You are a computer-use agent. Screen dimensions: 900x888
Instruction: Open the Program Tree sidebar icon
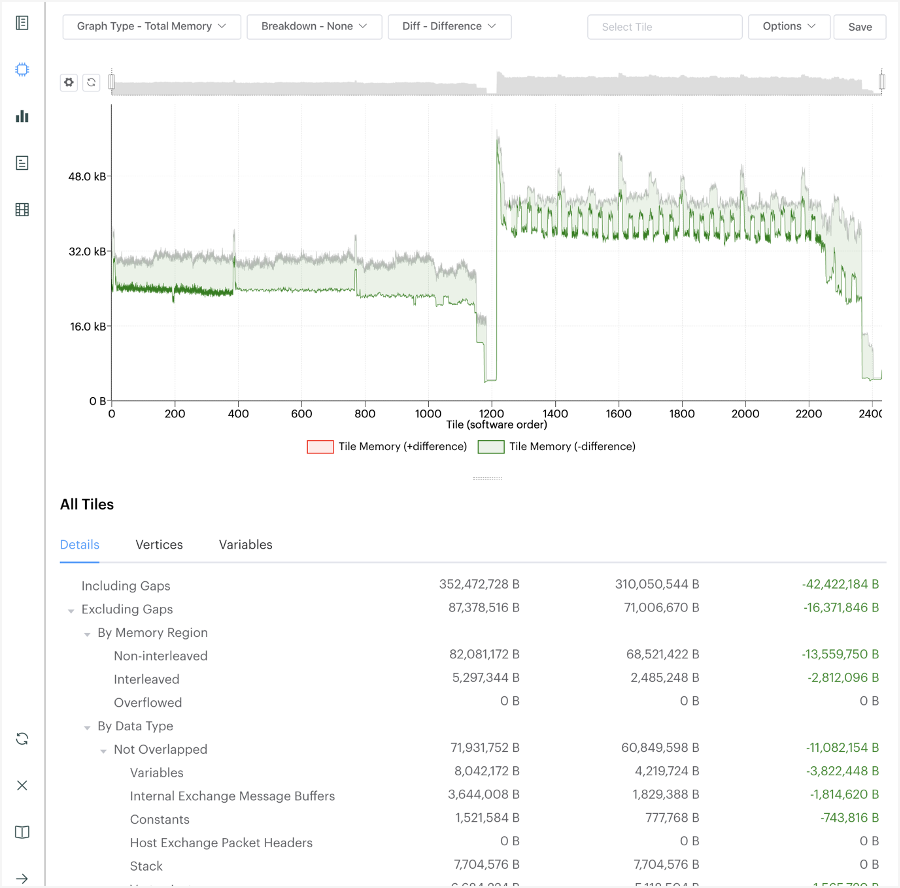coord(21,162)
